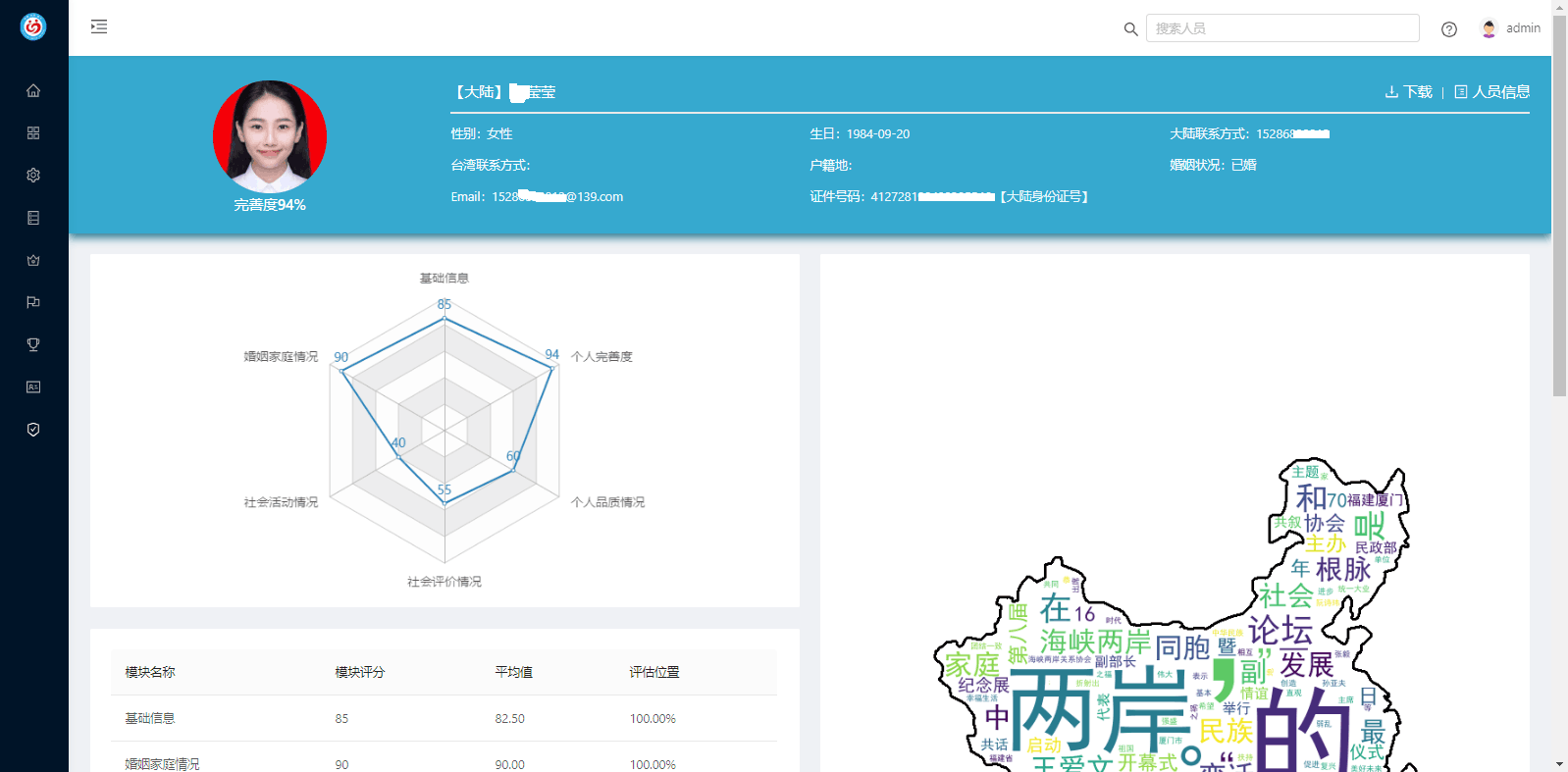Screen dimensions: 1568x772
Task: Select the crown icon in sidebar
Action: (33, 260)
